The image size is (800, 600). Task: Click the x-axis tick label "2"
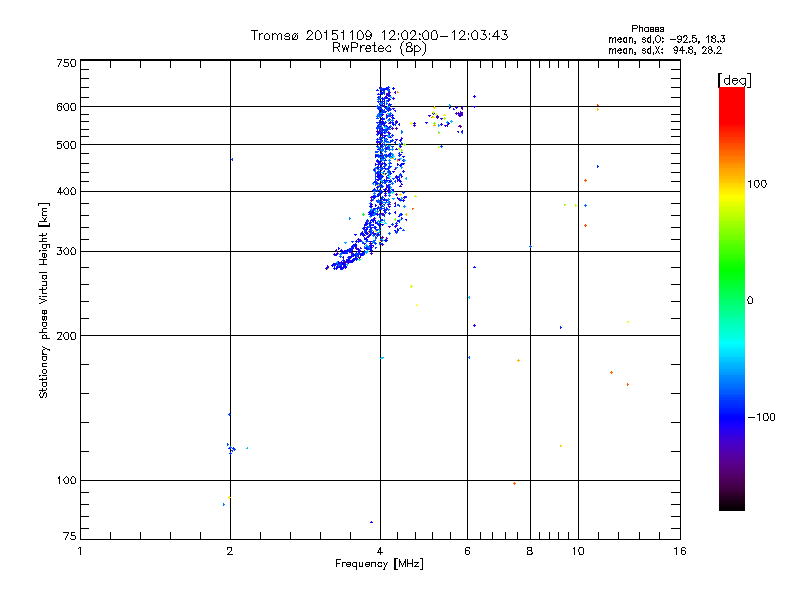(x=230, y=551)
